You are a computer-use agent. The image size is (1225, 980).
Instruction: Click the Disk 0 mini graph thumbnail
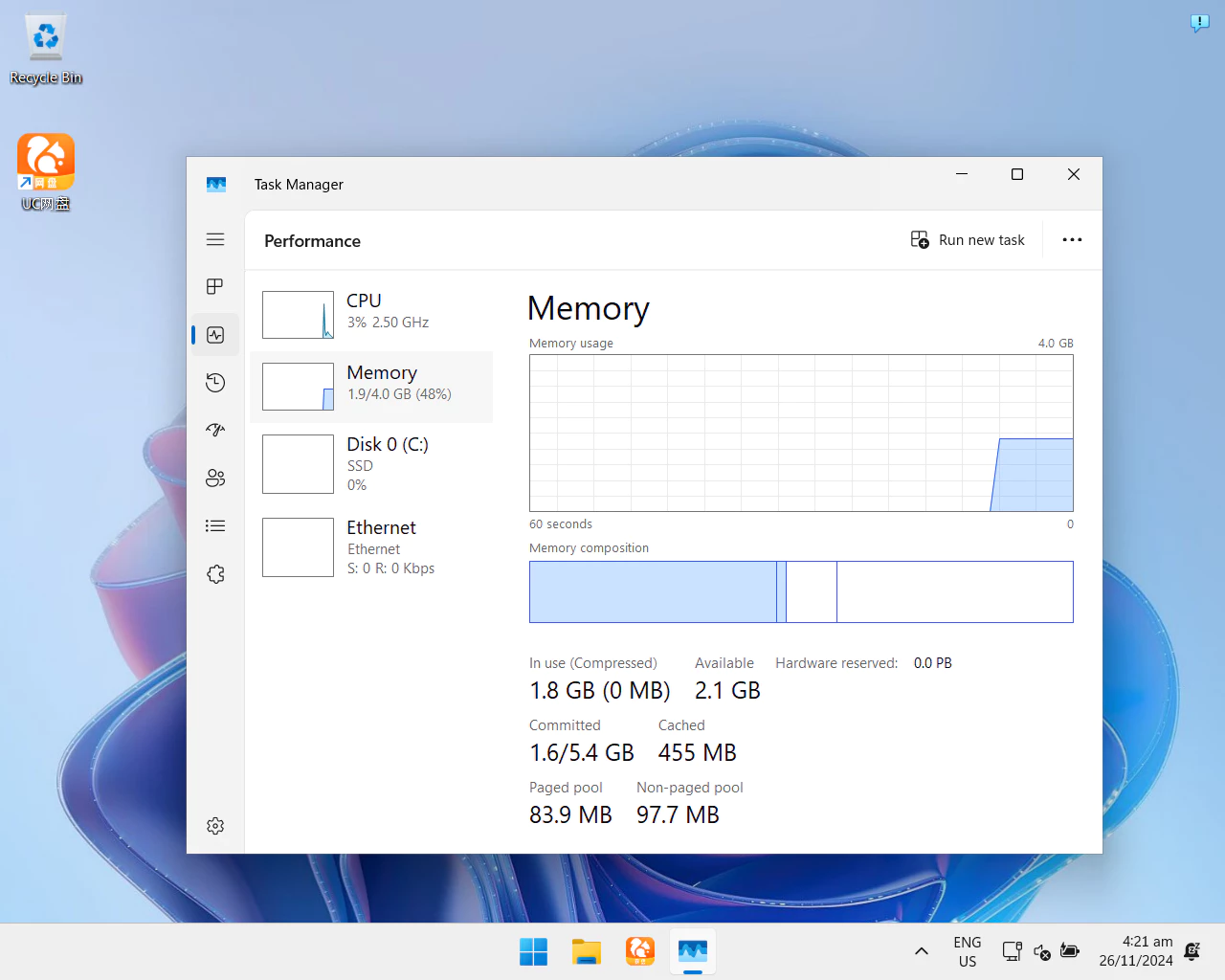point(298,464)
